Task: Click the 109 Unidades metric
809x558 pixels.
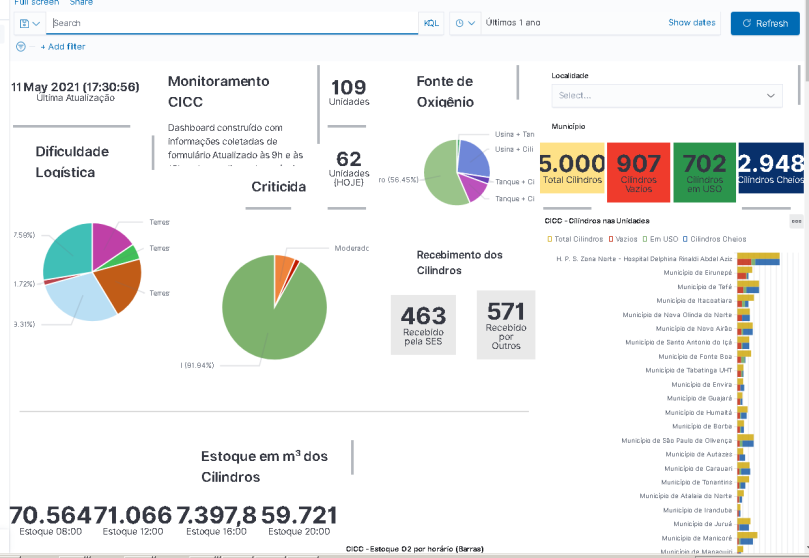Action: (349, 92)
